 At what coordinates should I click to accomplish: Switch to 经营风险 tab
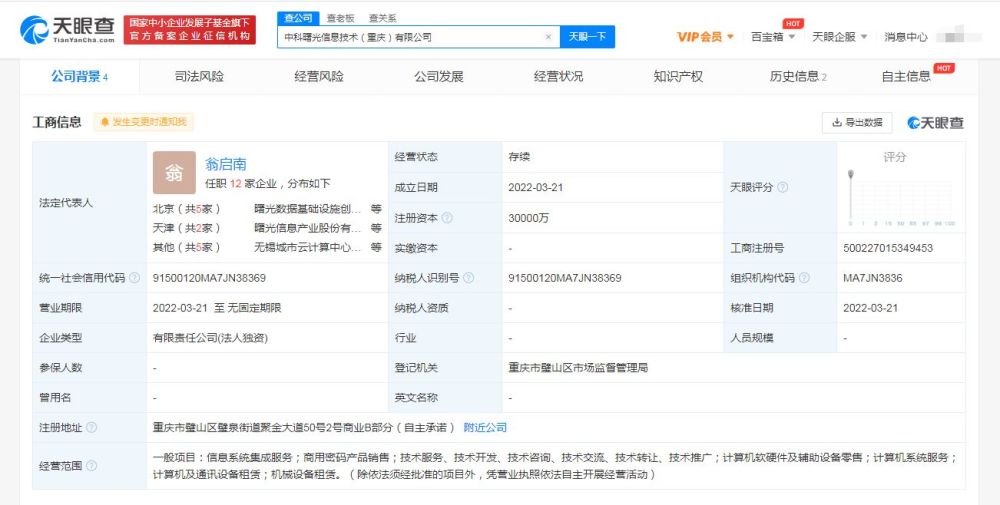pyautogui.click(x=319, y=77)
